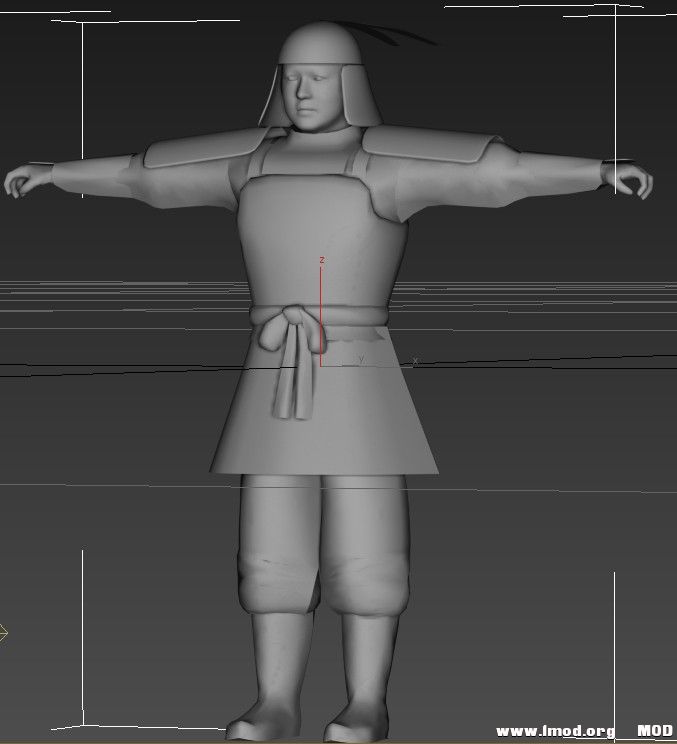Click the red Z axis of the transform gizmo
Screen dimensions: 677x744
[x=321, y=314]
